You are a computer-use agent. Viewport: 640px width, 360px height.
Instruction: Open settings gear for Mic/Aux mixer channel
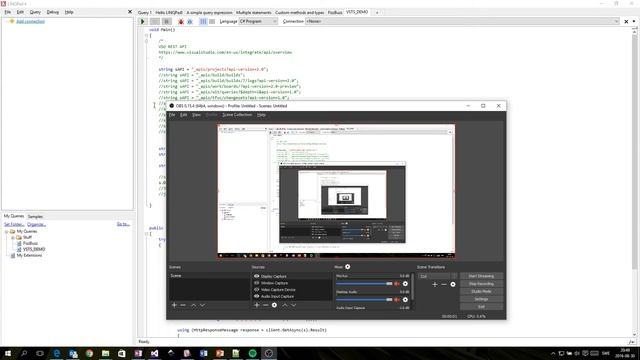click(x=405, y=284)
